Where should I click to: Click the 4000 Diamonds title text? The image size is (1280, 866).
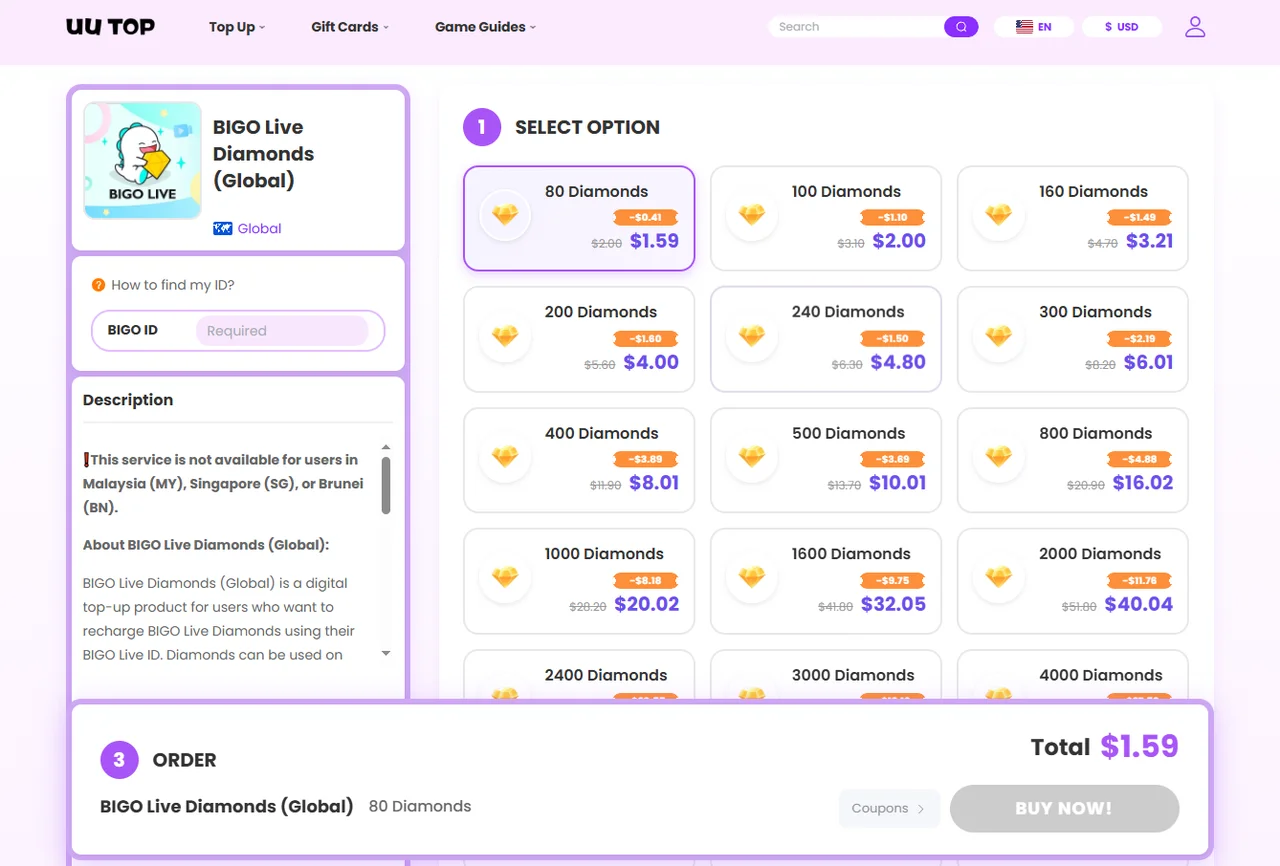point(1101,676)
